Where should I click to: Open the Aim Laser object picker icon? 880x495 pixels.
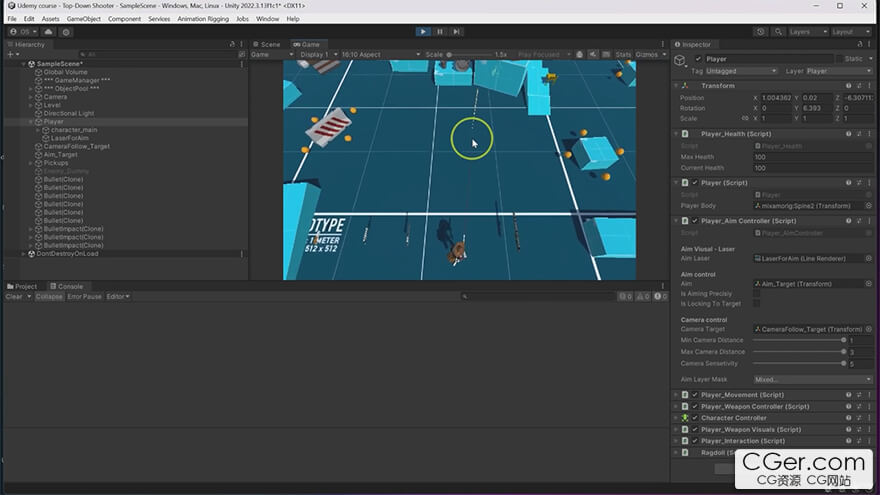tap(868, 259)
